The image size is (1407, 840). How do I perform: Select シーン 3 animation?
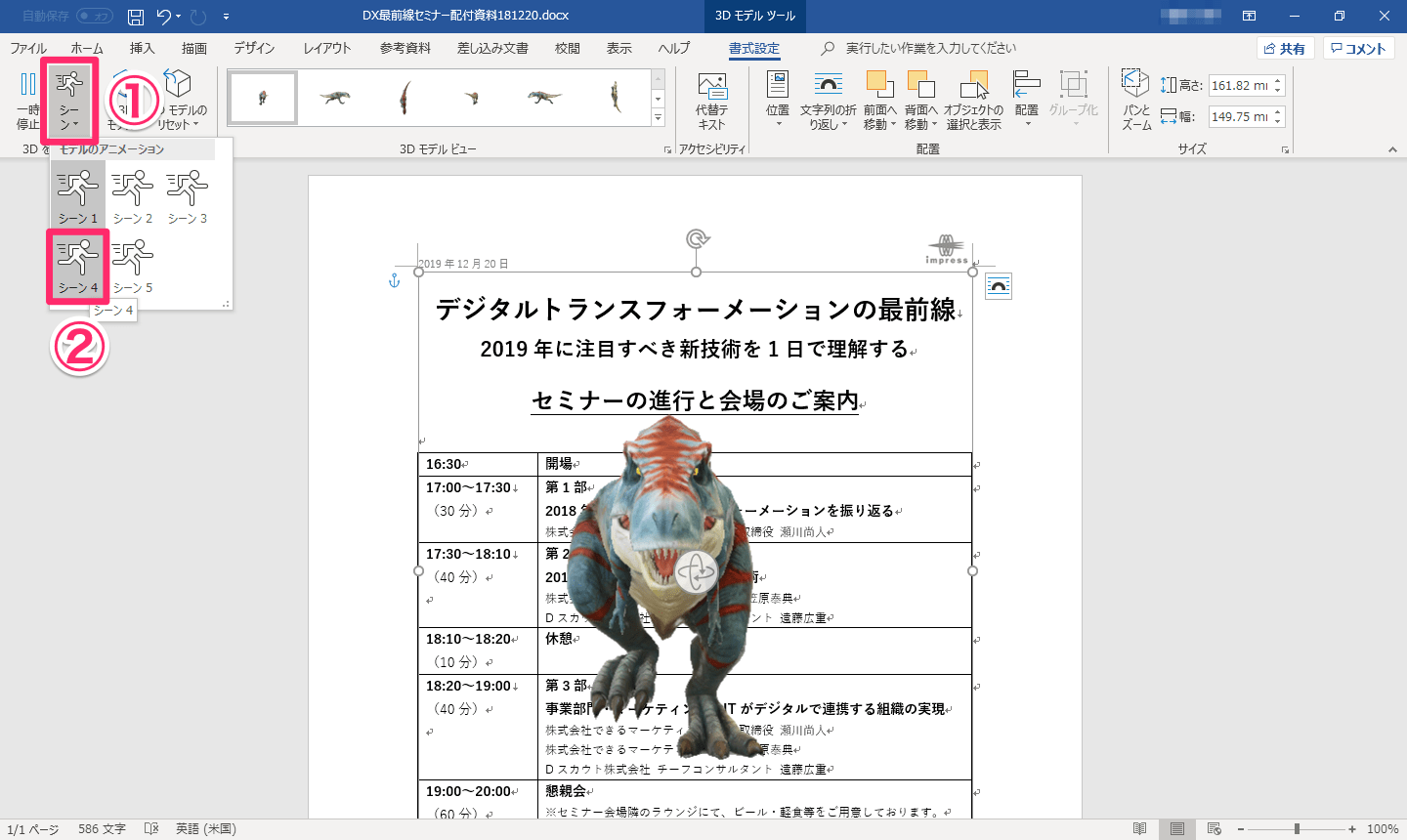coord(188,195)
